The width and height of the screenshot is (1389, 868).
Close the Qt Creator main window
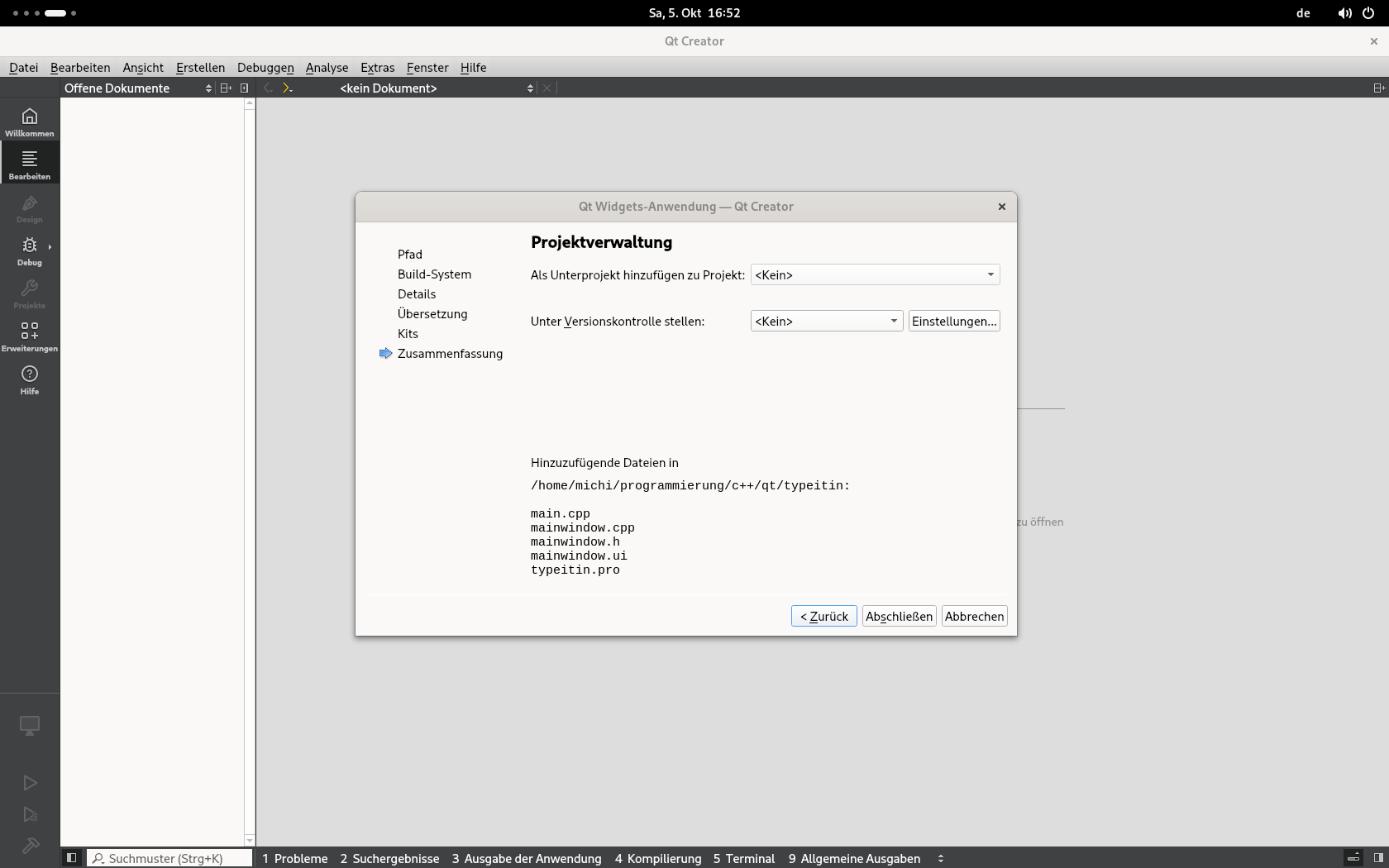click(1374, 41)
